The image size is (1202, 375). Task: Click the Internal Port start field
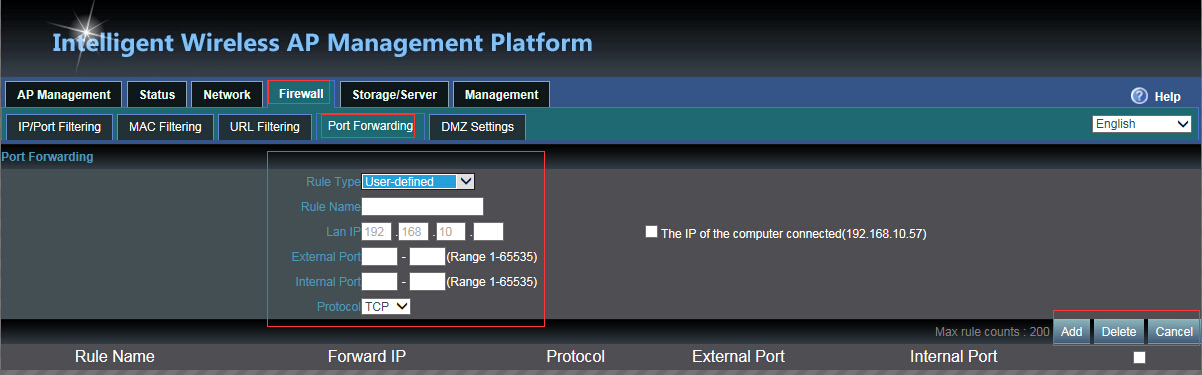click(379, 282)
